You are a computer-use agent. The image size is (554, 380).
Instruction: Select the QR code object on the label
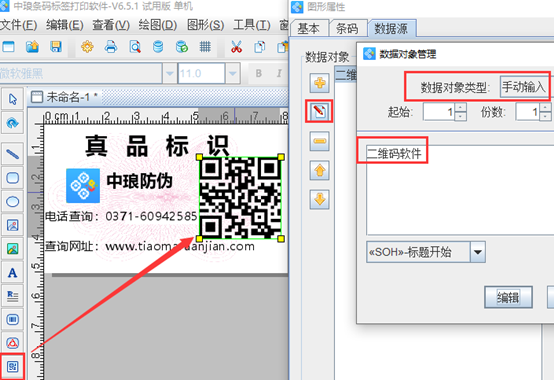pos(240,198)
